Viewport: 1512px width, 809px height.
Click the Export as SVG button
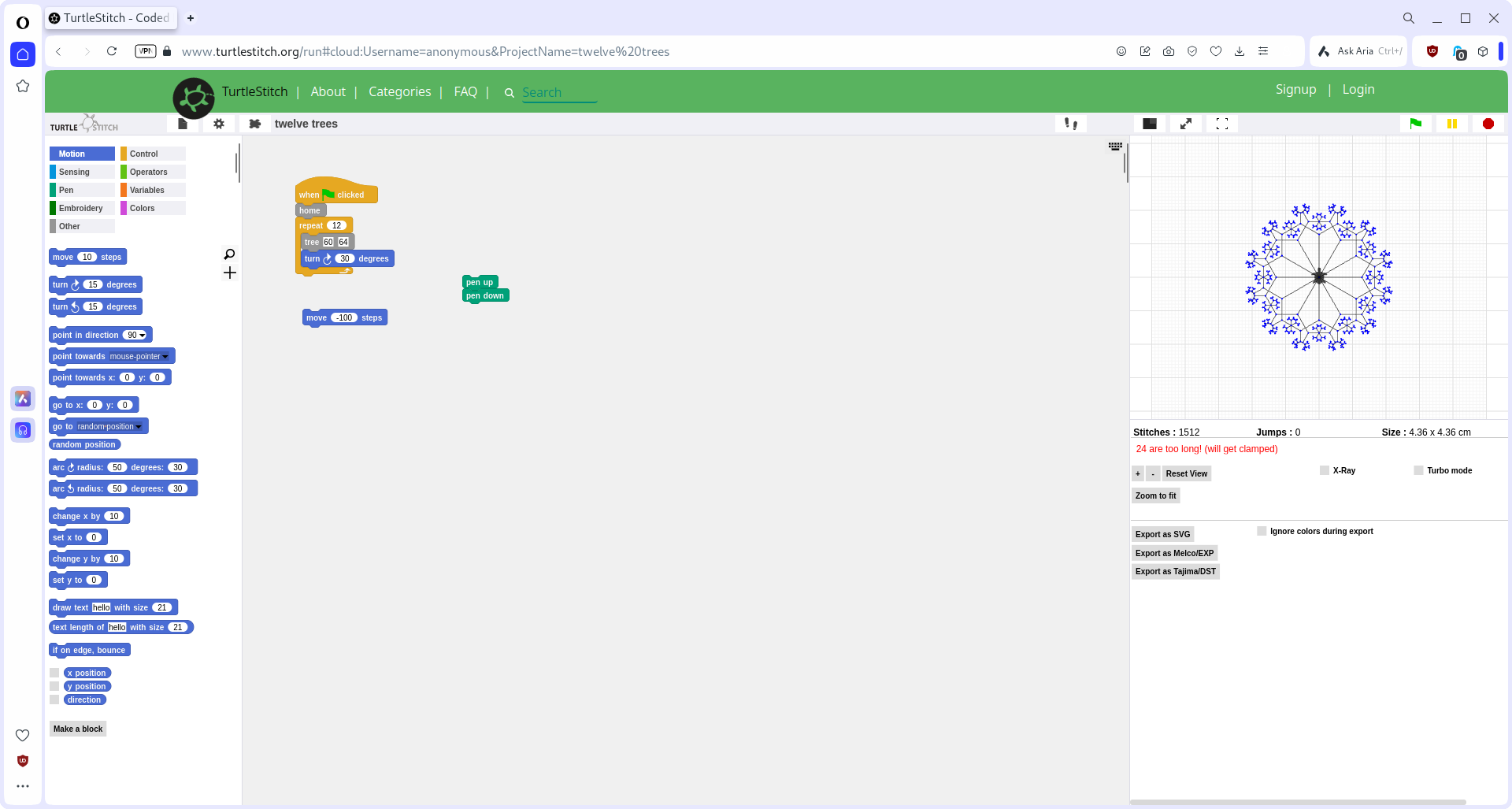click(x=1162, y=534)
